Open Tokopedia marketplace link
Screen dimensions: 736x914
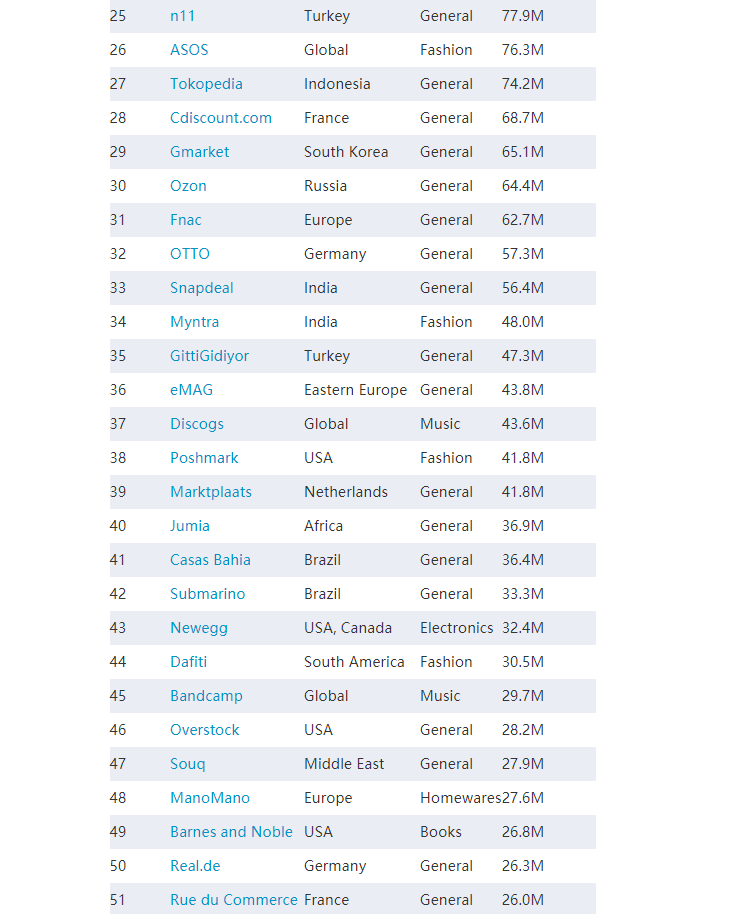click(206, 84)
